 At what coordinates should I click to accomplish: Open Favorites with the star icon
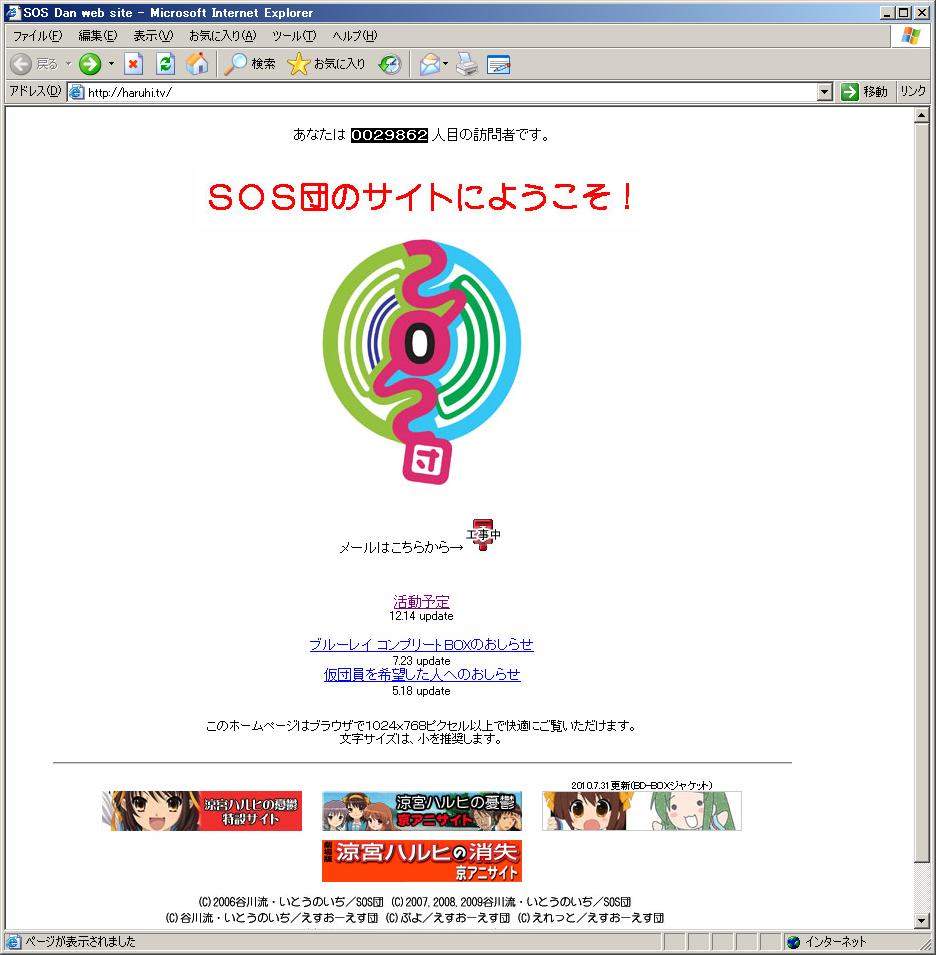(x=298, y=64)
